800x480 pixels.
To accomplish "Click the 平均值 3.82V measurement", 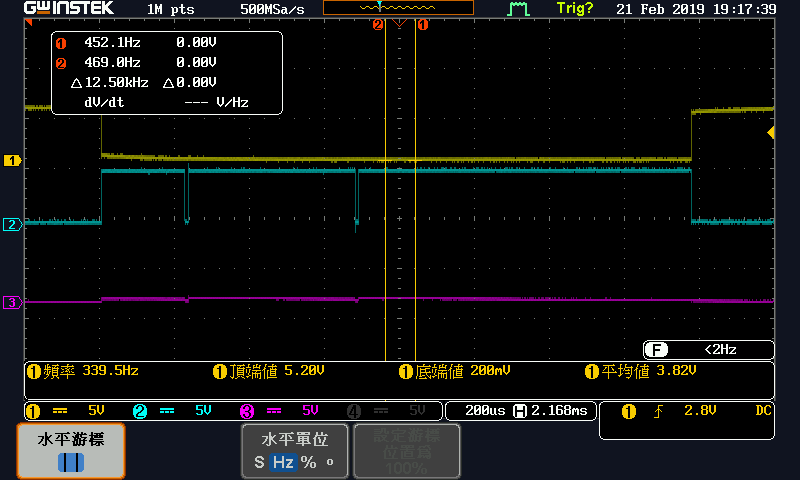I will (x=640, y=371).
